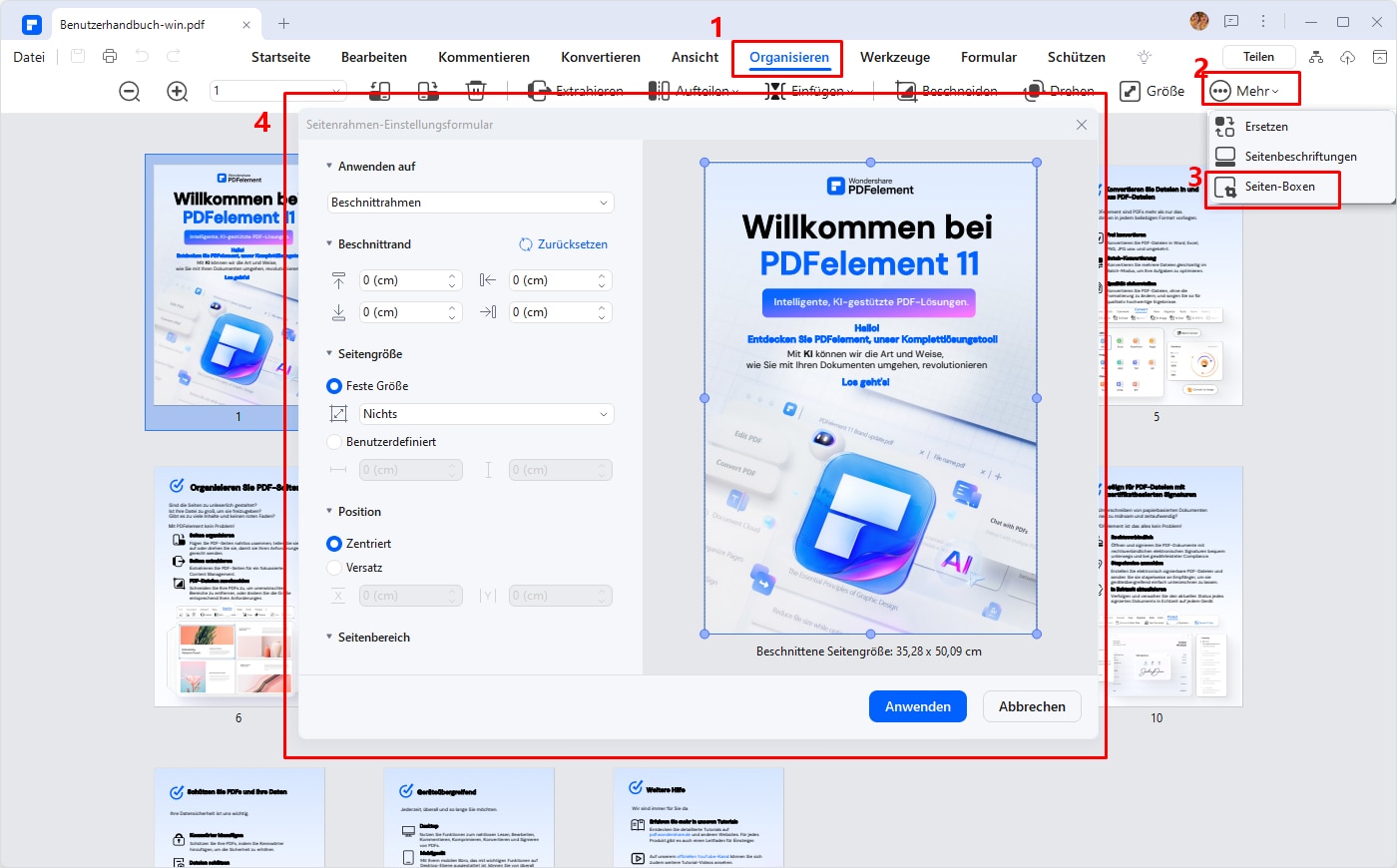
Task: Click the save icon beside Datei
Action: tap(78, 57)
